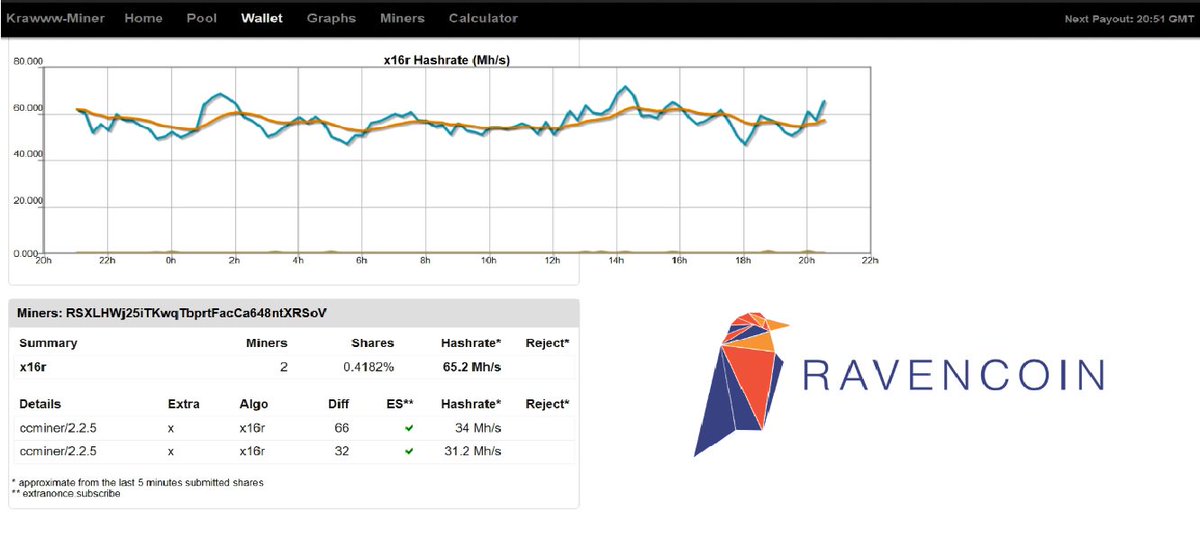Image resolution: width=1200 pixels, height=539 pixels.
Task: Click ccminer/2.2.5 in the Diff 66 row
Action: click(x=56, y=428)
